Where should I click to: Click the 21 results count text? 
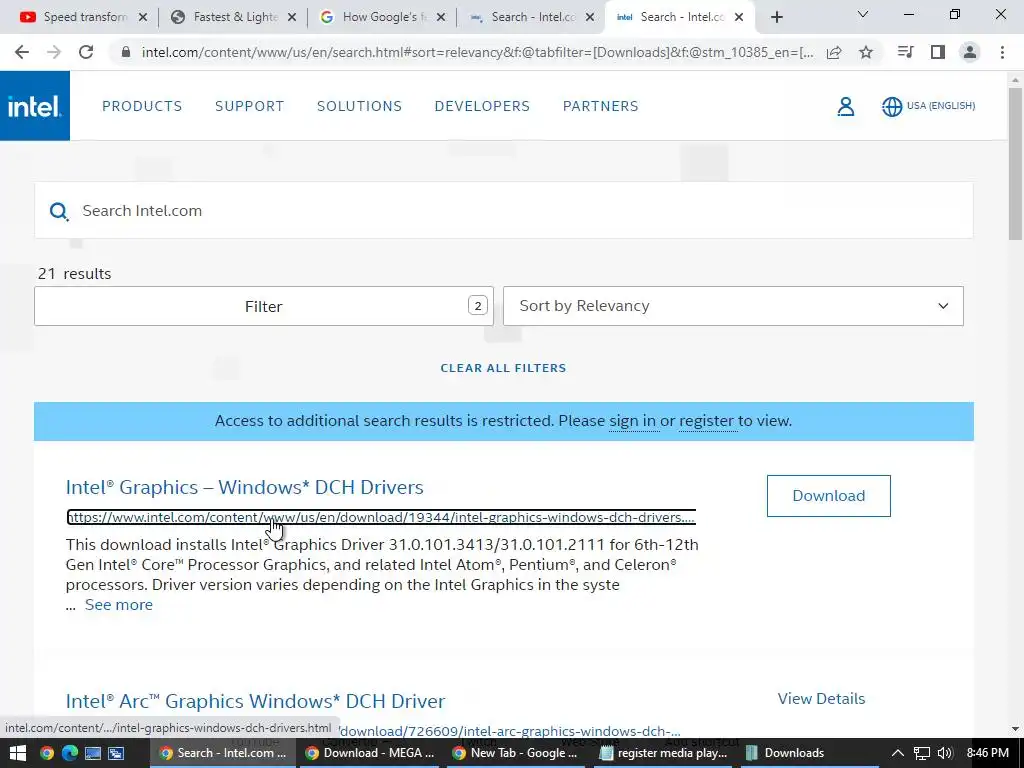click(74, 274)
